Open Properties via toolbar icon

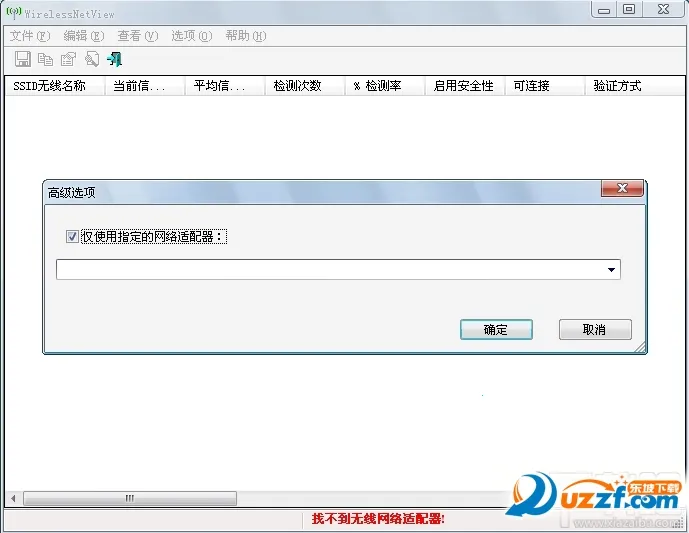(68, 59)
